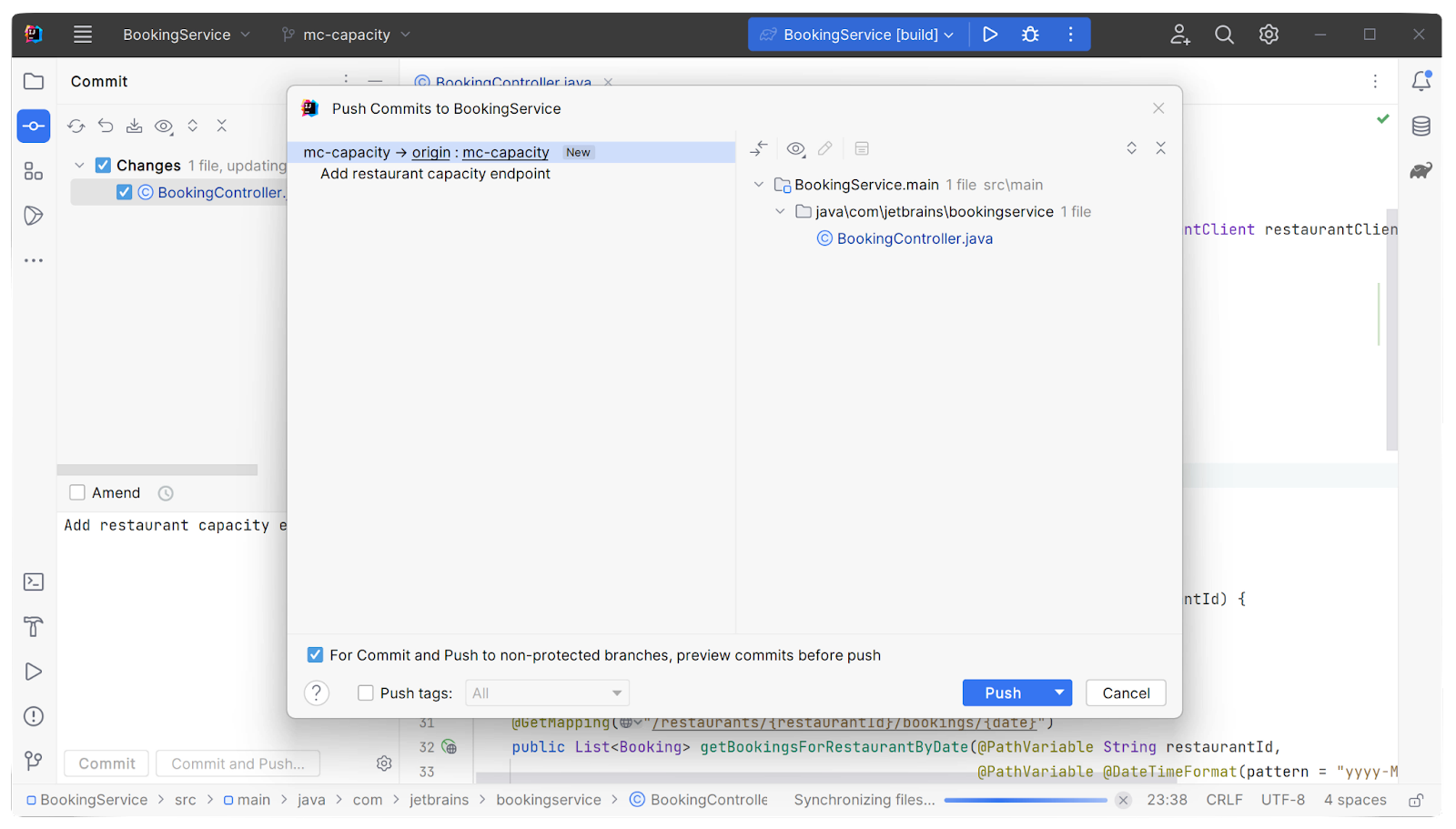This screenshot has height=829, width=1456.
Task: Click Cancel in push dialog
Action: [1127, 693]
